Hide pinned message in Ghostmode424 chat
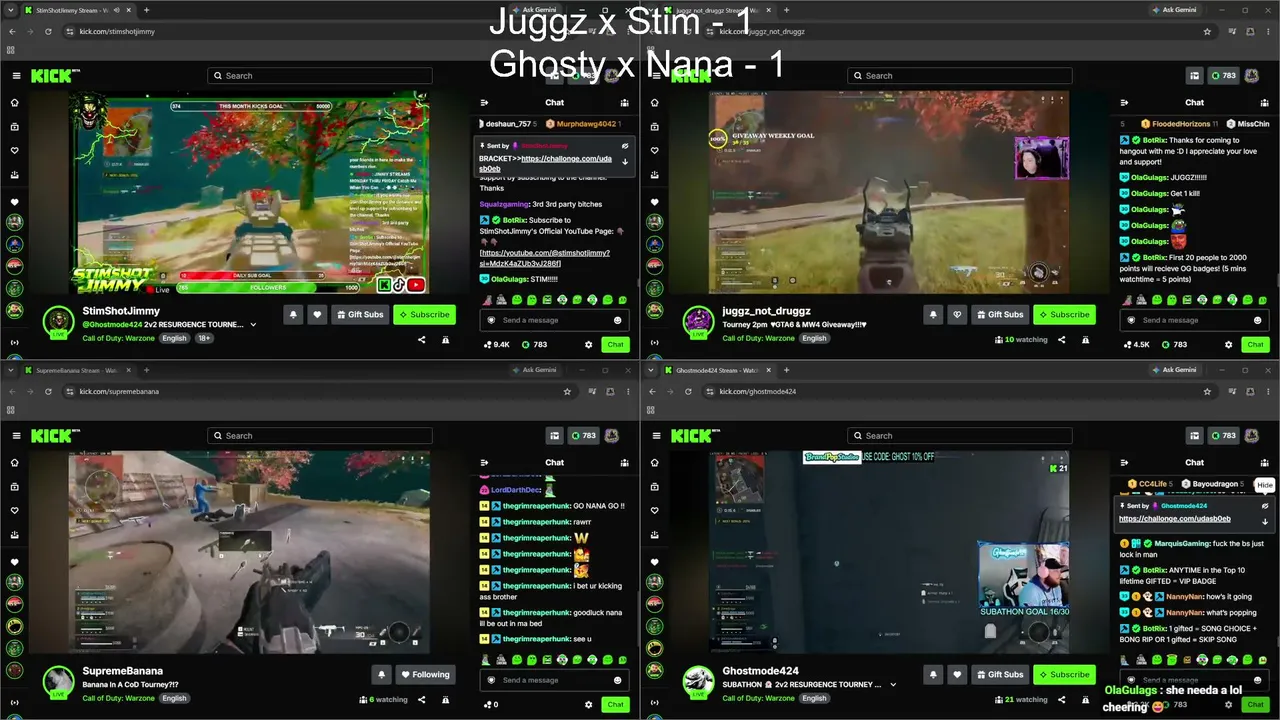 (1265, 506)
